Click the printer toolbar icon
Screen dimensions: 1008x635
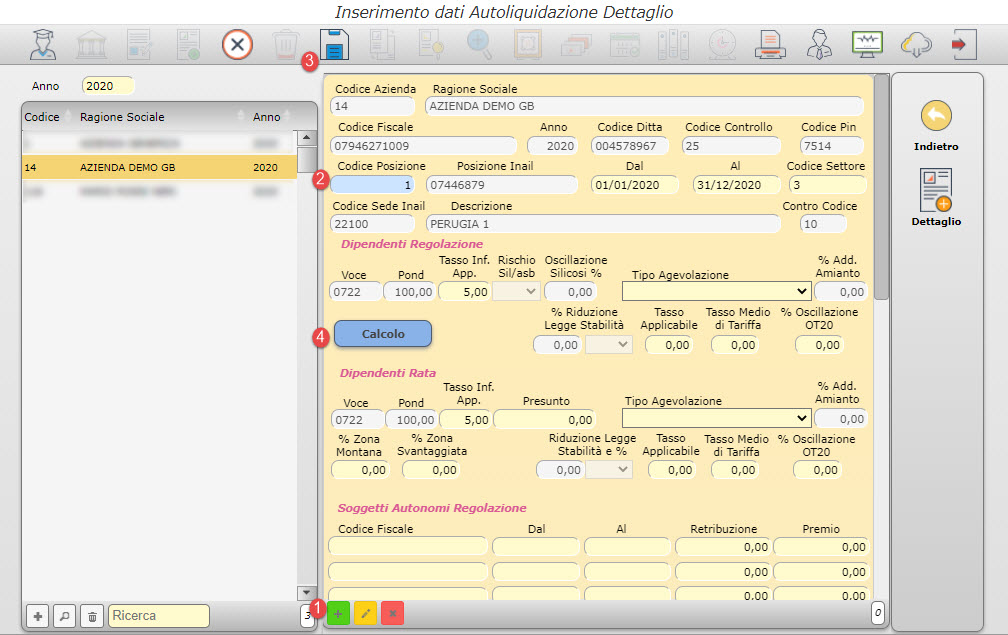click(770, 44)
